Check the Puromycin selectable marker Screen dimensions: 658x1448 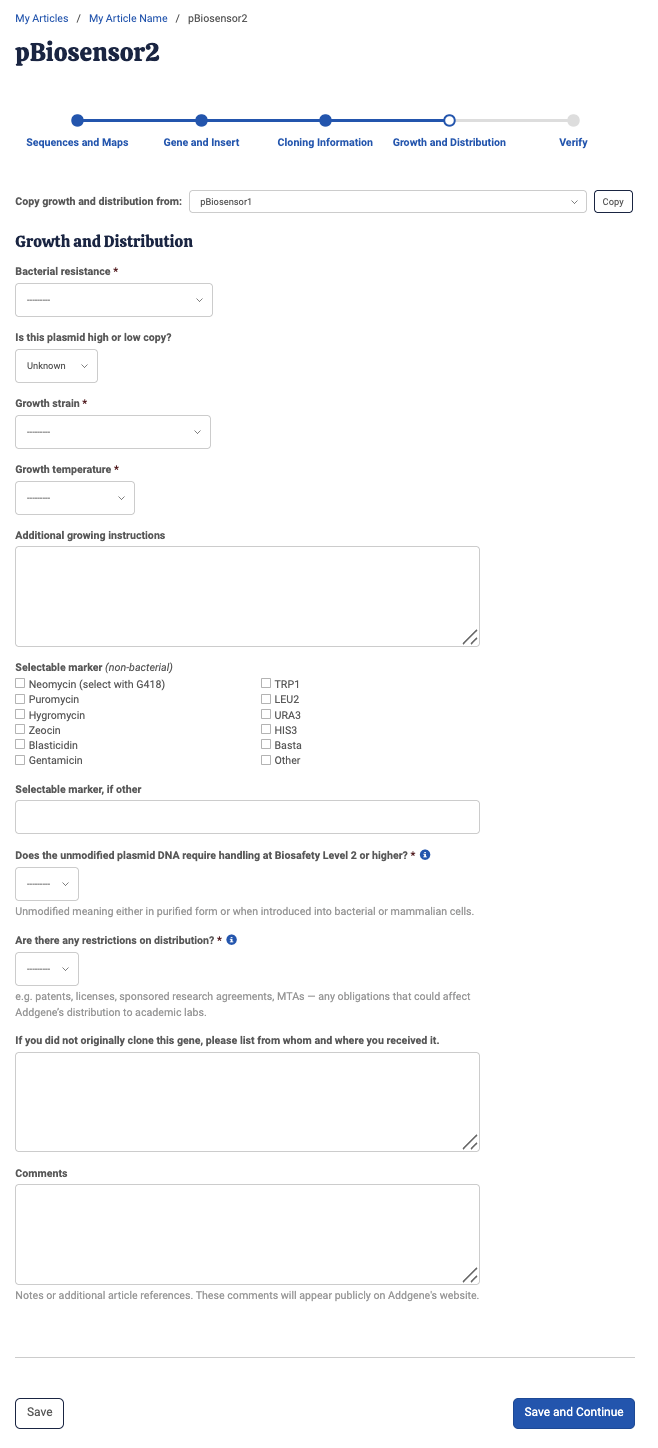click(19, 699)
